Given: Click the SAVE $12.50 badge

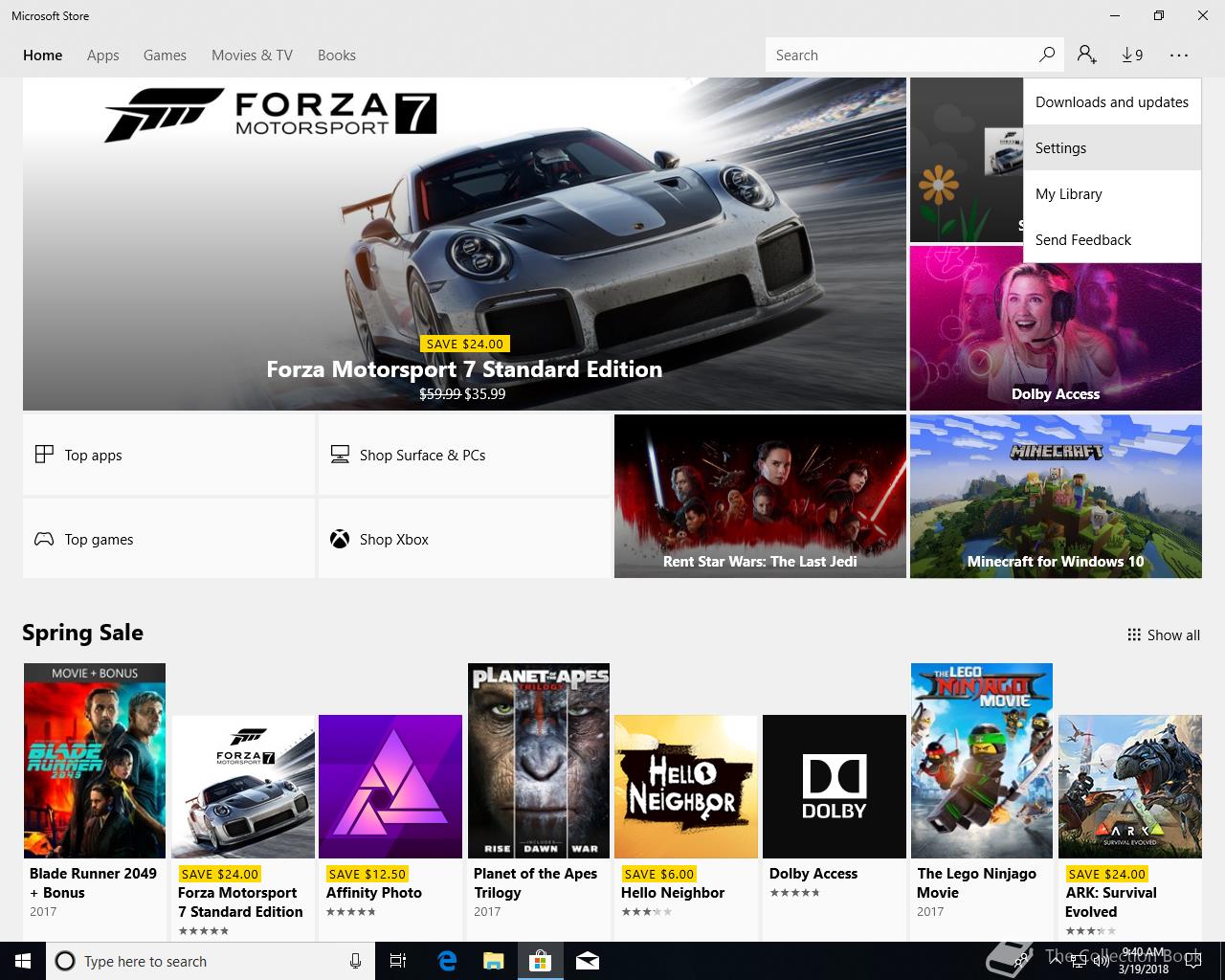Looking at the screenshot, I should coord(367,874).
